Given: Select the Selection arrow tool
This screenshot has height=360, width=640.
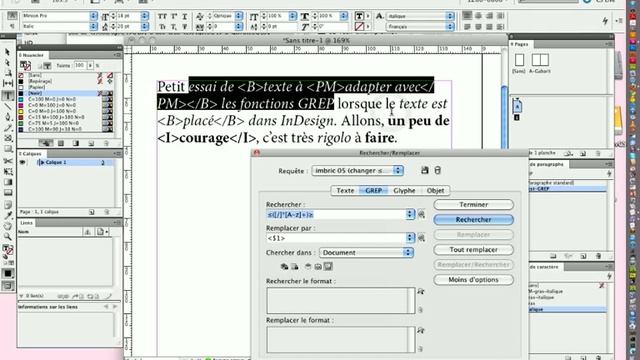Looking at the screenshot, I should pyautogui.click(x=7, y=52).
